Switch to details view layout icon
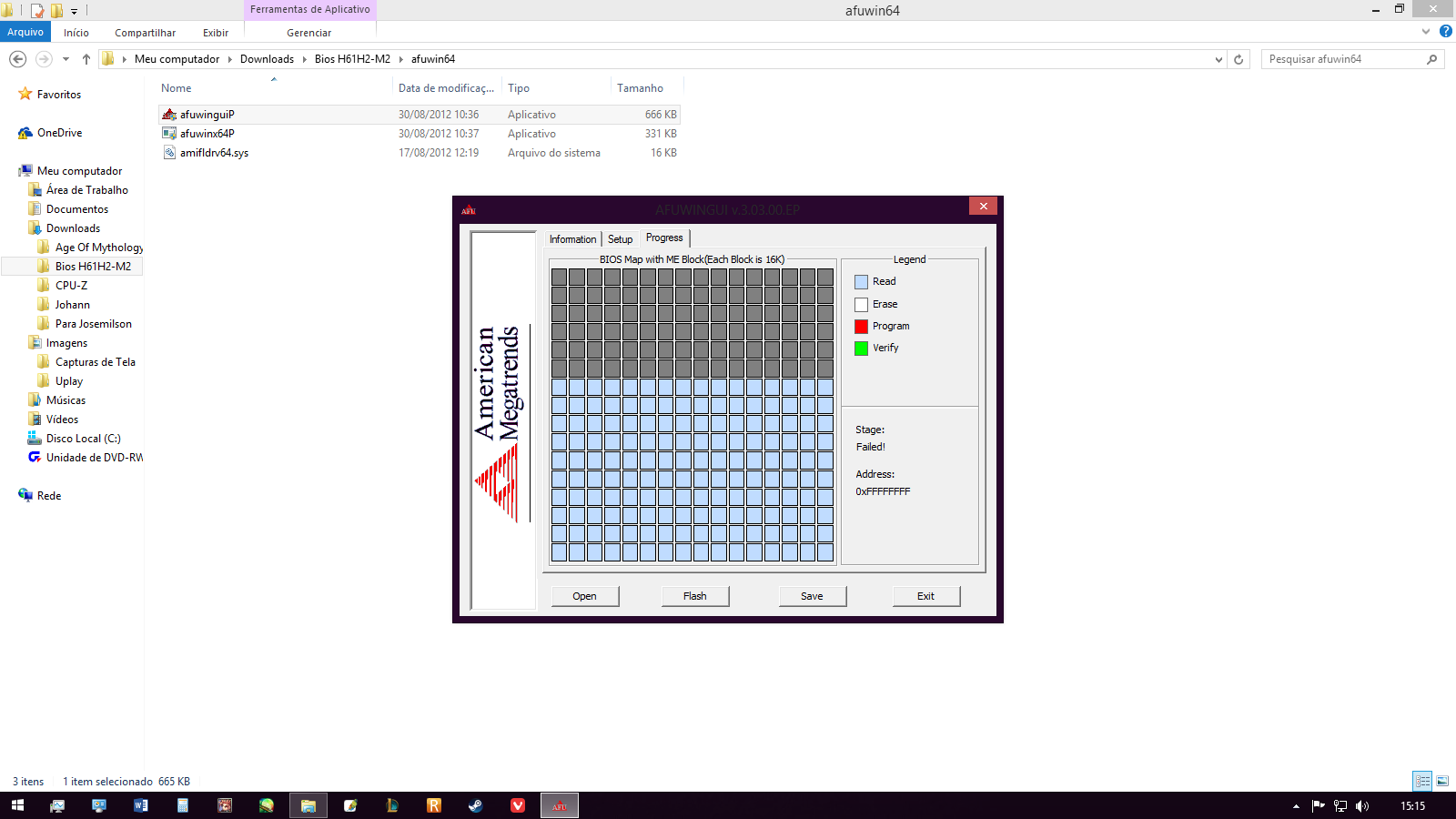Screen dimensions: 1456x819 pos(1422,781)
